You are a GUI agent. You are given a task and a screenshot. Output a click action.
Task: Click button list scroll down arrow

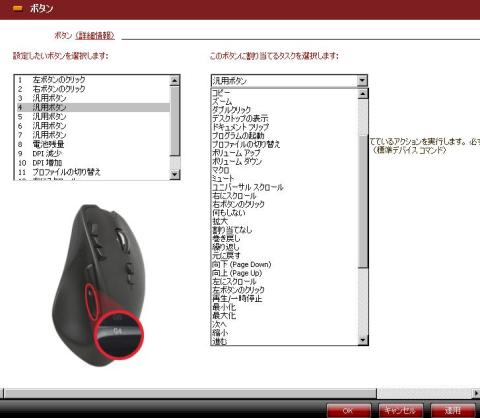(x=175, y=174)
